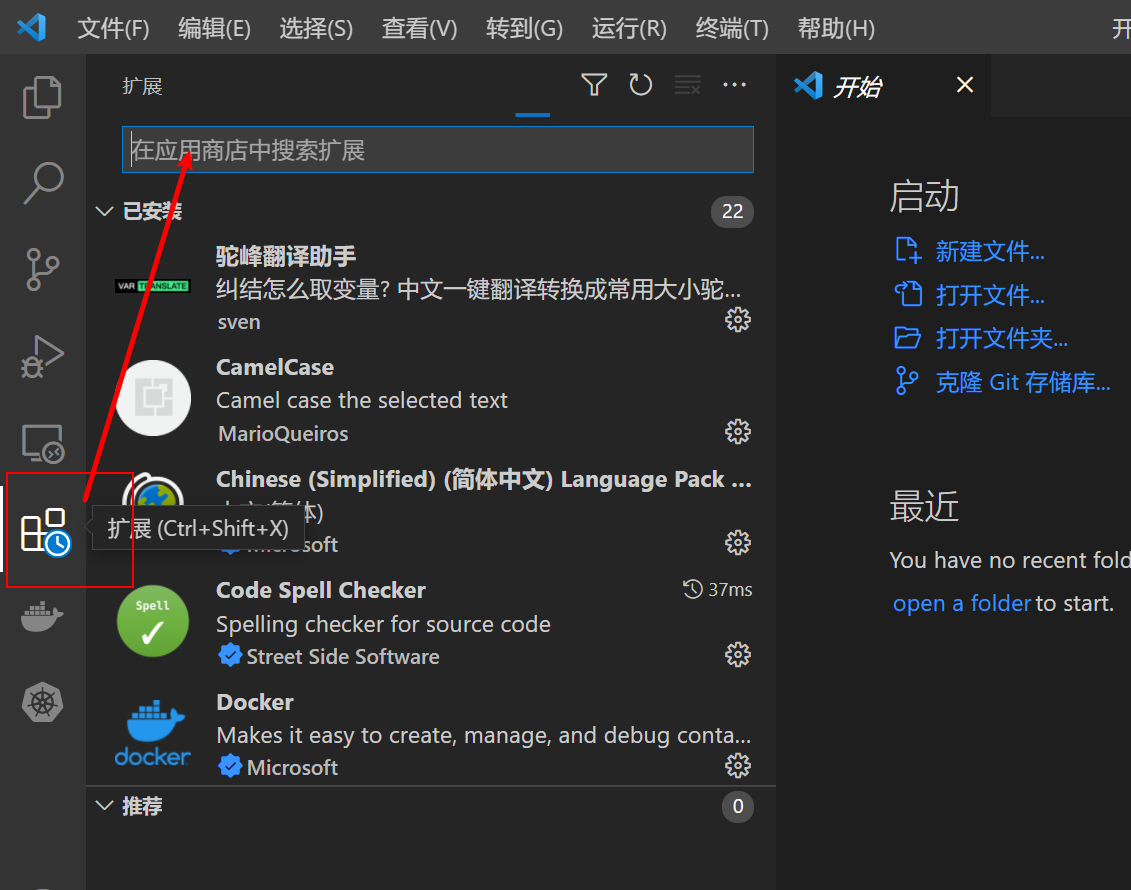Open settings gear for Docker extension
This screenshot has height=890, width=1131.
point(737,765)
